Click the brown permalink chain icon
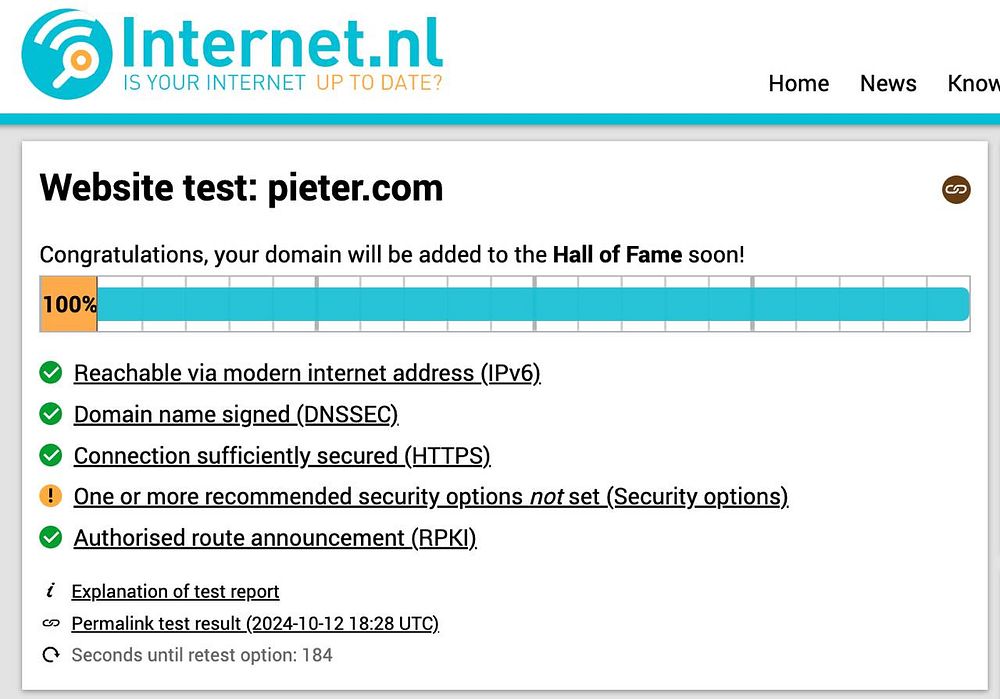 tap(956, 189)
